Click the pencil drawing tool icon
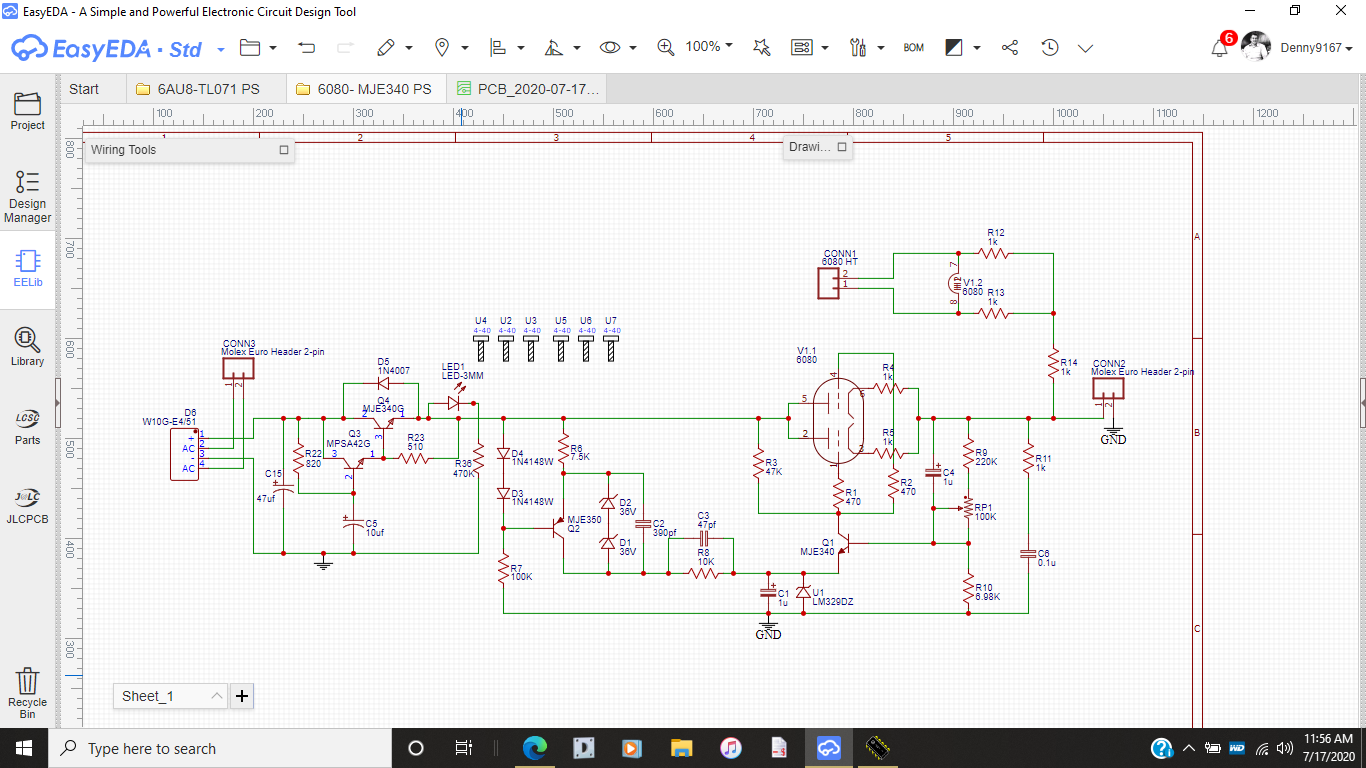This screenshot has width=1366, height=768. (x=386, y=47)
